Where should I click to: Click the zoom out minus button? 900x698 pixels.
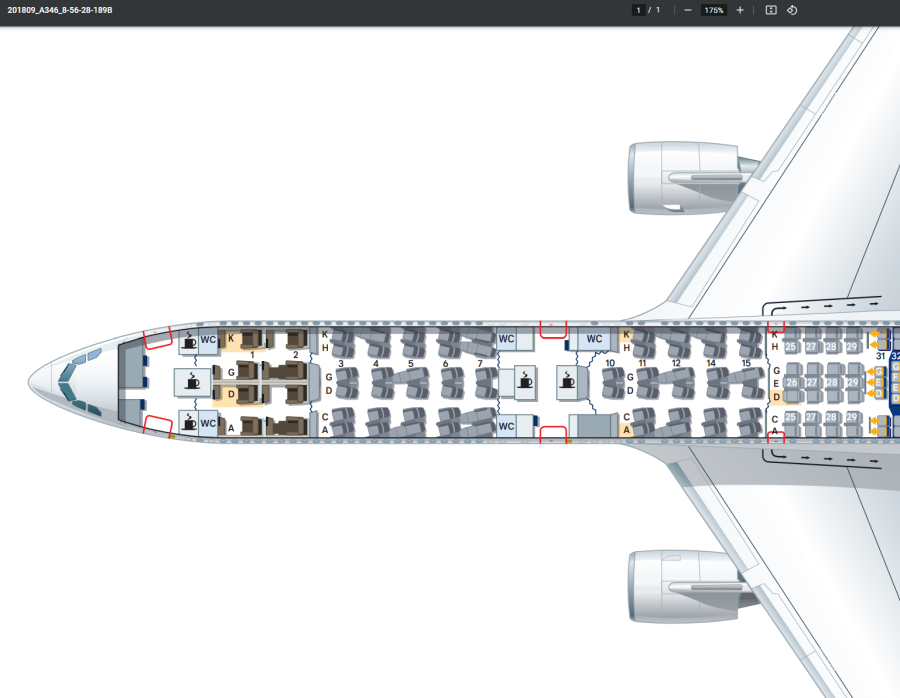(688, 10)
